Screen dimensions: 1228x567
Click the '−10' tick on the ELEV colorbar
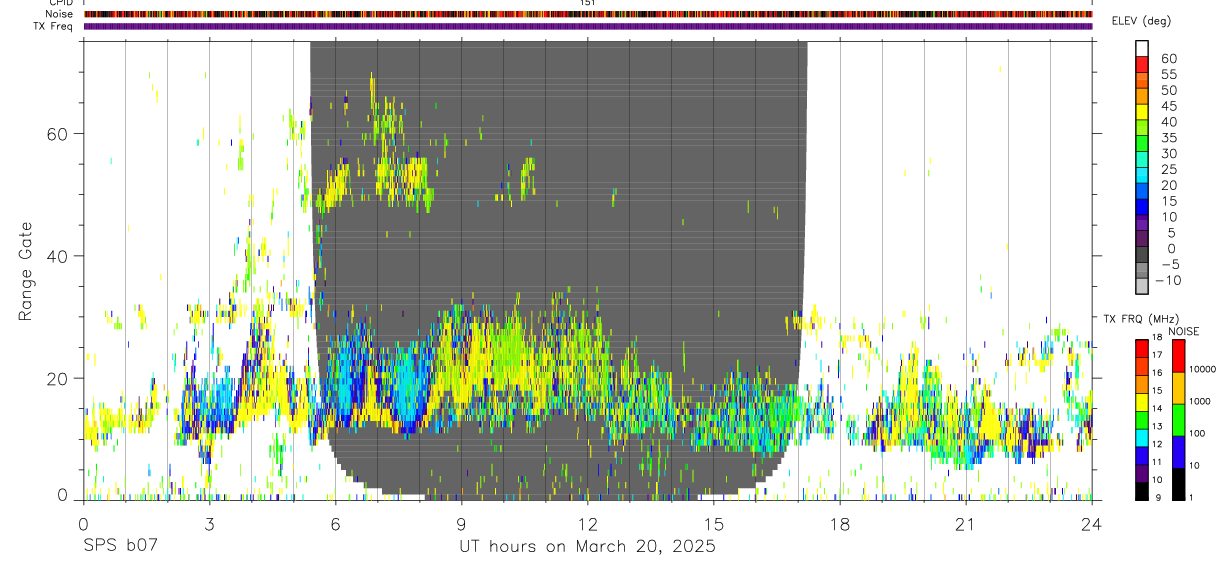[x=1167, y=280]
